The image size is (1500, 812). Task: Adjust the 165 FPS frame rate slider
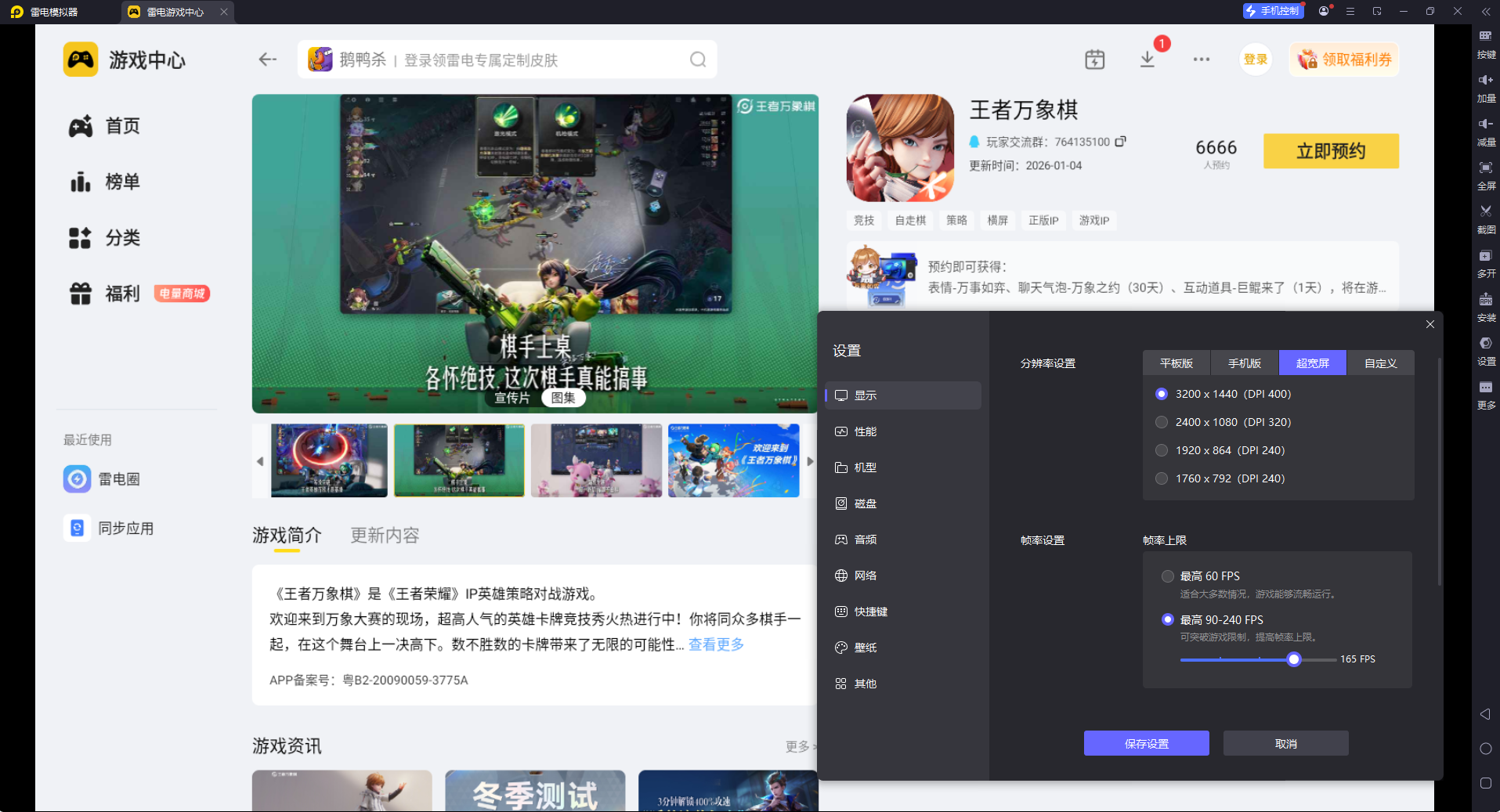coord(1294,659)
